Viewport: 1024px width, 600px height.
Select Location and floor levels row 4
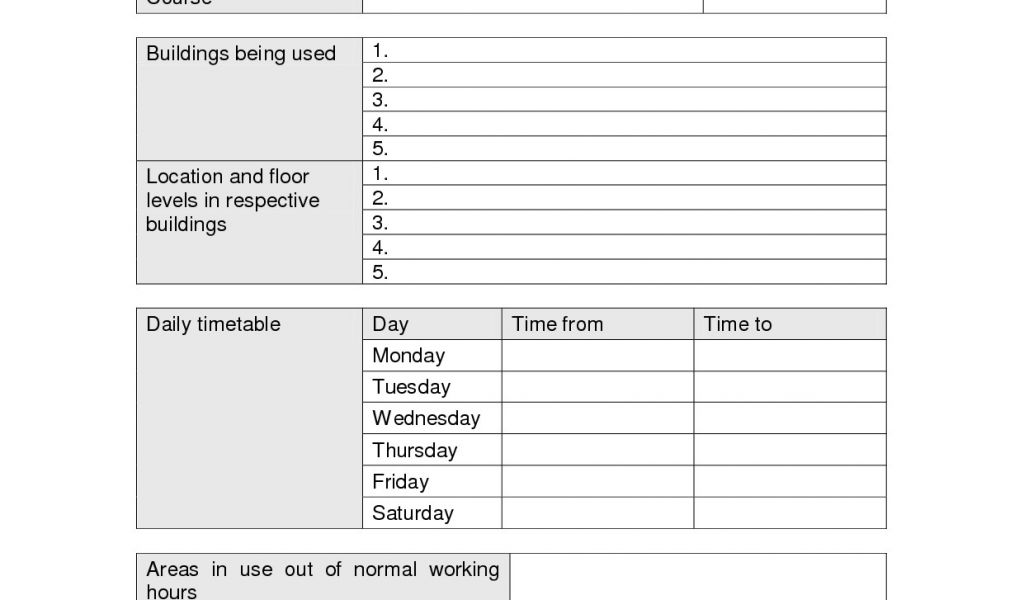point(624,247)
